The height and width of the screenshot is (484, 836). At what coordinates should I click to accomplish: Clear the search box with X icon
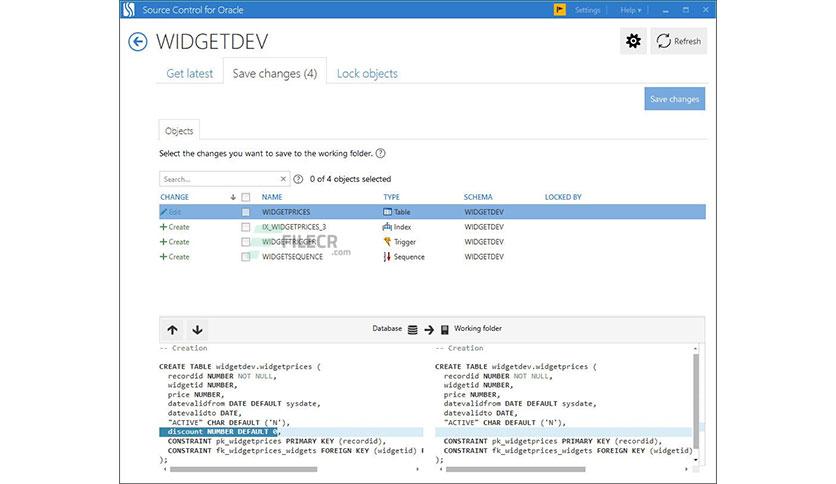283,179
